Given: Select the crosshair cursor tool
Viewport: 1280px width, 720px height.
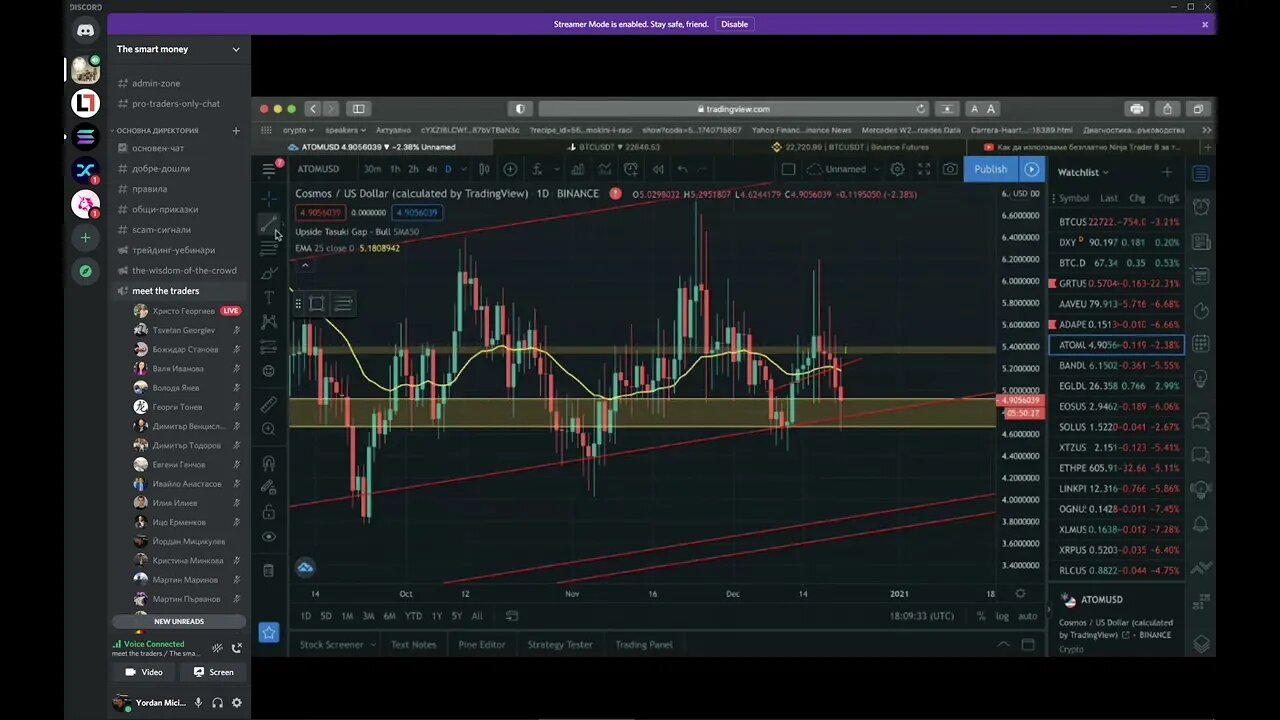Looking at the screenshot, I should [268, 199].
